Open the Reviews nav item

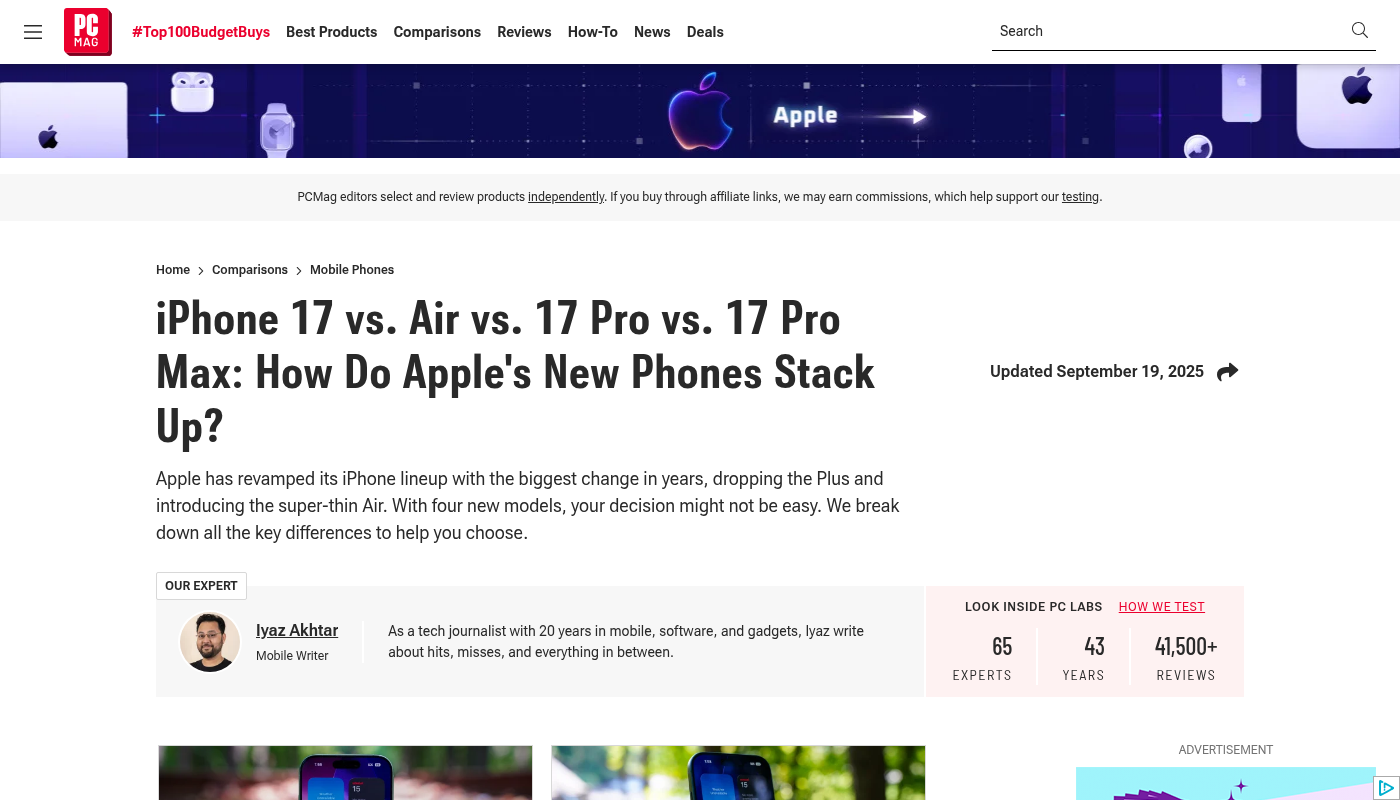[x=524, y=32]
